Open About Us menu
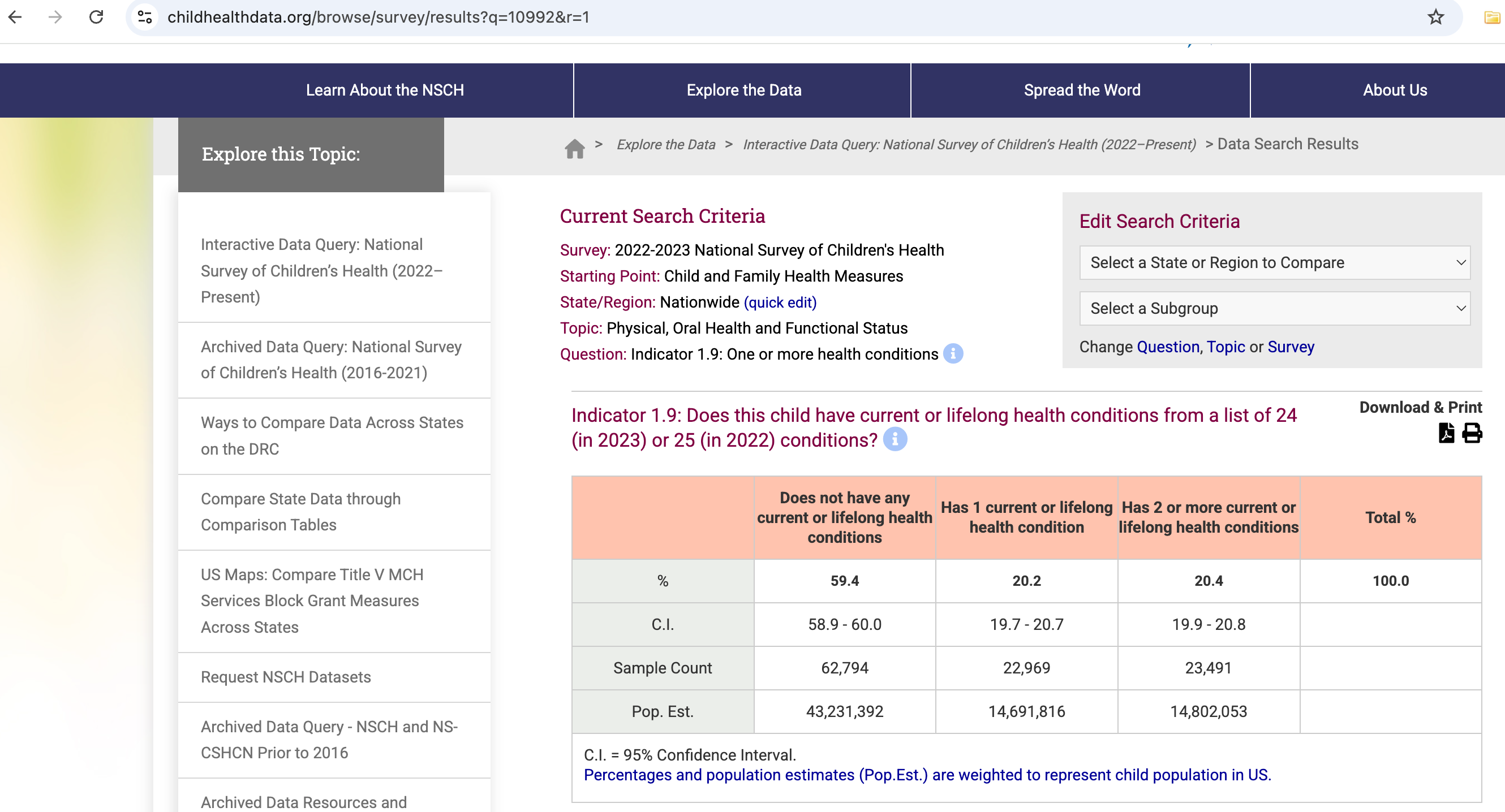Viewport: 1505px width, 812px height. coord(1395,90)
